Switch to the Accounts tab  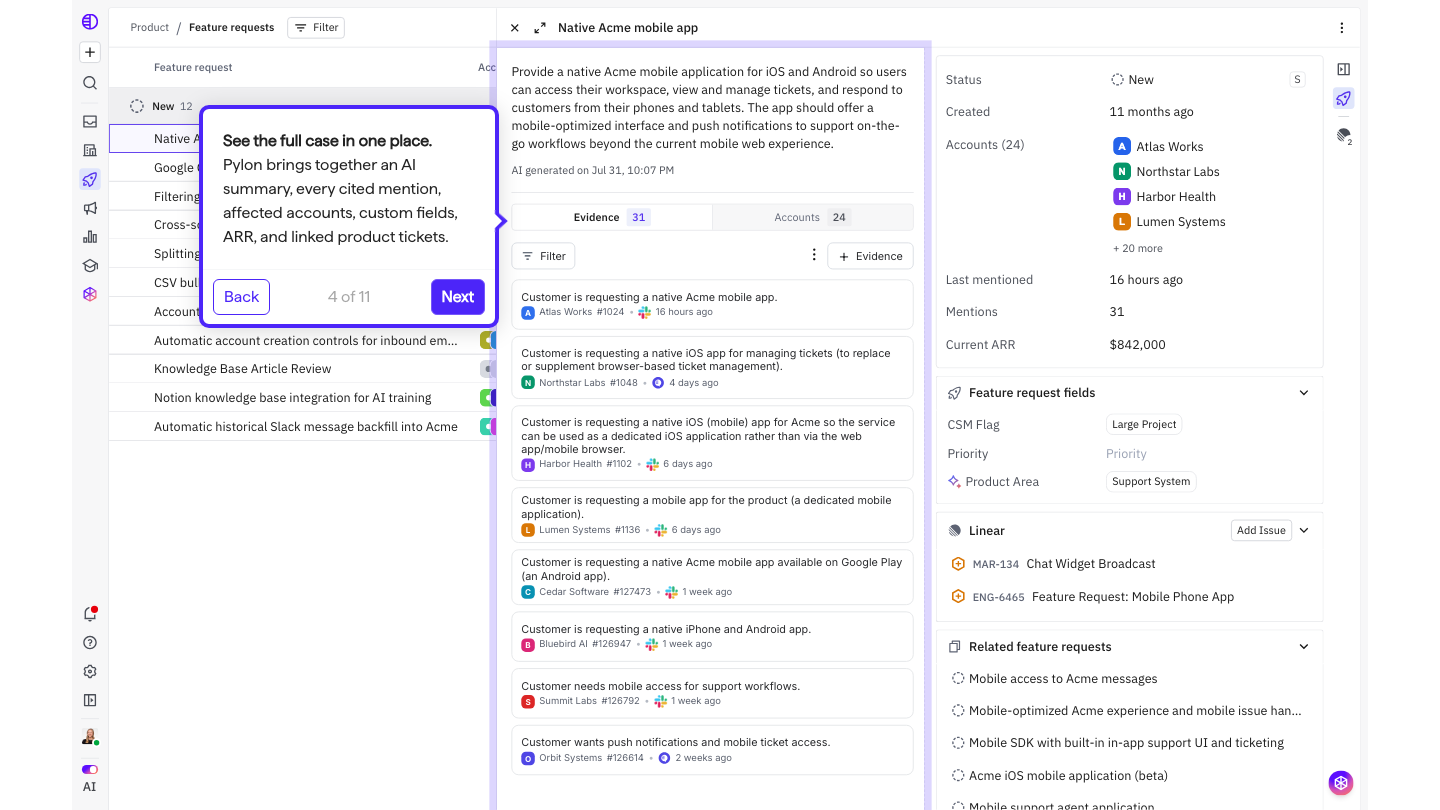coord(812,217)
